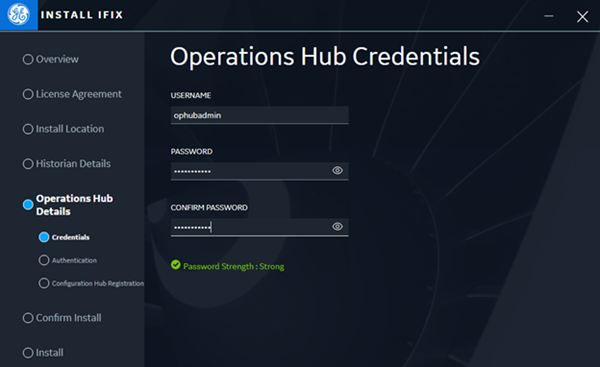The width and height of the screenshot is (600, 367).
Task: Focus the Username input field
Action: (259, 115)
